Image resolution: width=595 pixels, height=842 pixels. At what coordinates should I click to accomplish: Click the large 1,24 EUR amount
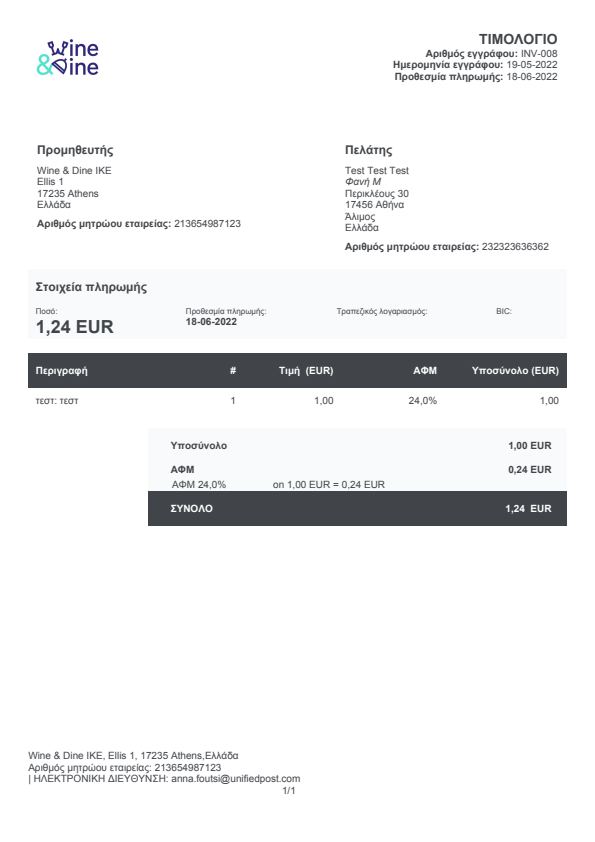(x=75, y=326)
